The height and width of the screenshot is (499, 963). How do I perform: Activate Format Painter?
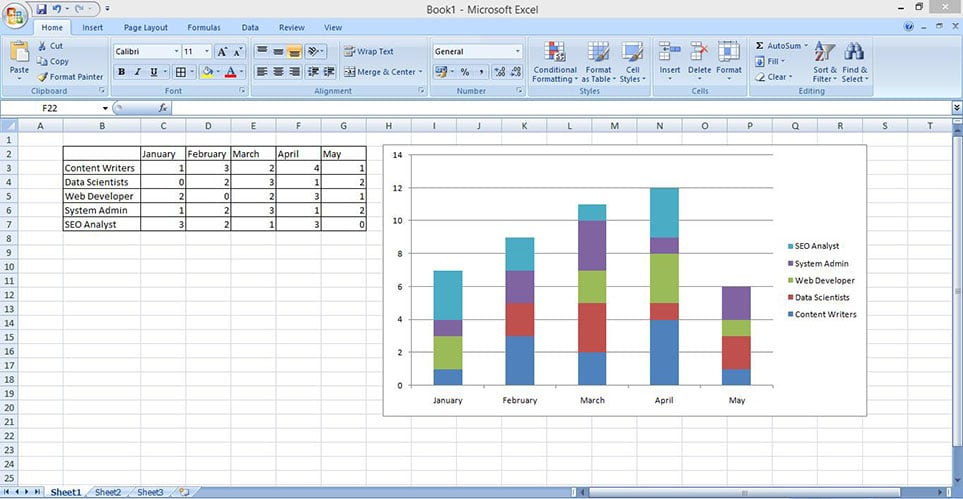[70, 77]
